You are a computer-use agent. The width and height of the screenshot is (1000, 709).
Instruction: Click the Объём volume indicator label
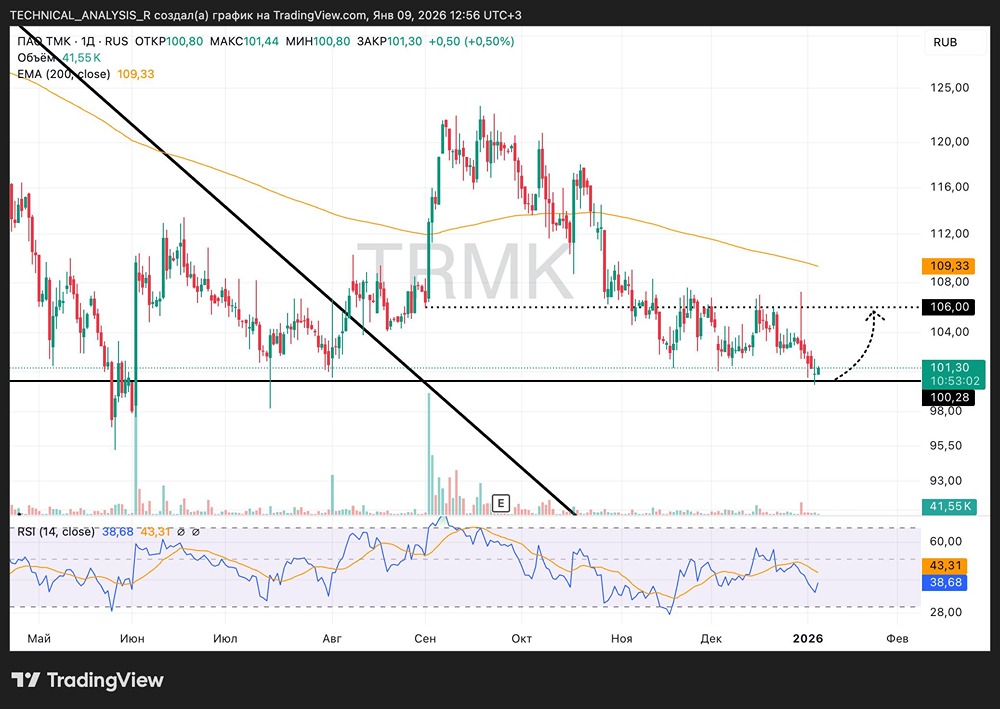[37, 58]
